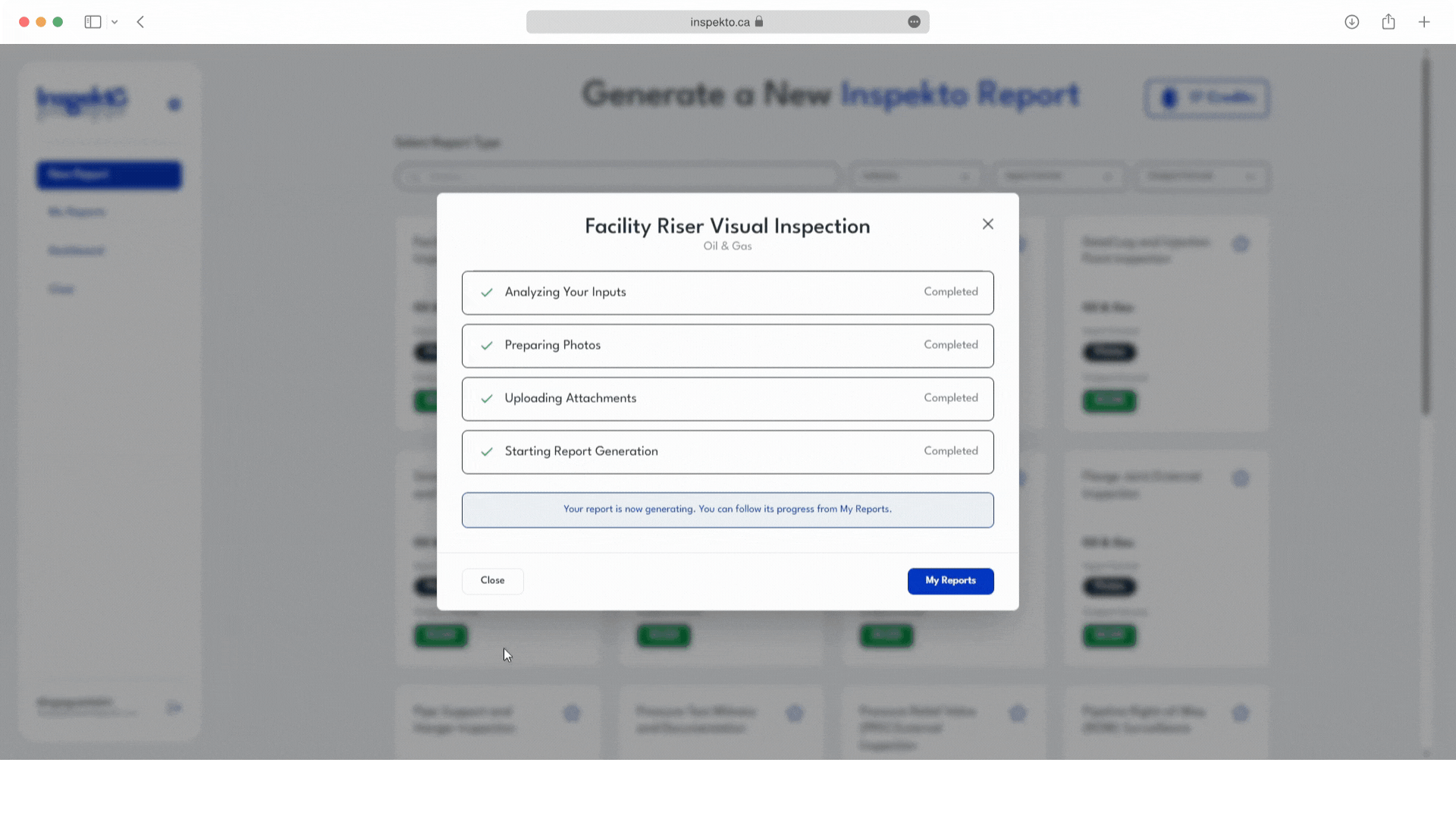Open a new tab with the plus icon
This screenshot has height=819, width=1456.
(1424, 22)
